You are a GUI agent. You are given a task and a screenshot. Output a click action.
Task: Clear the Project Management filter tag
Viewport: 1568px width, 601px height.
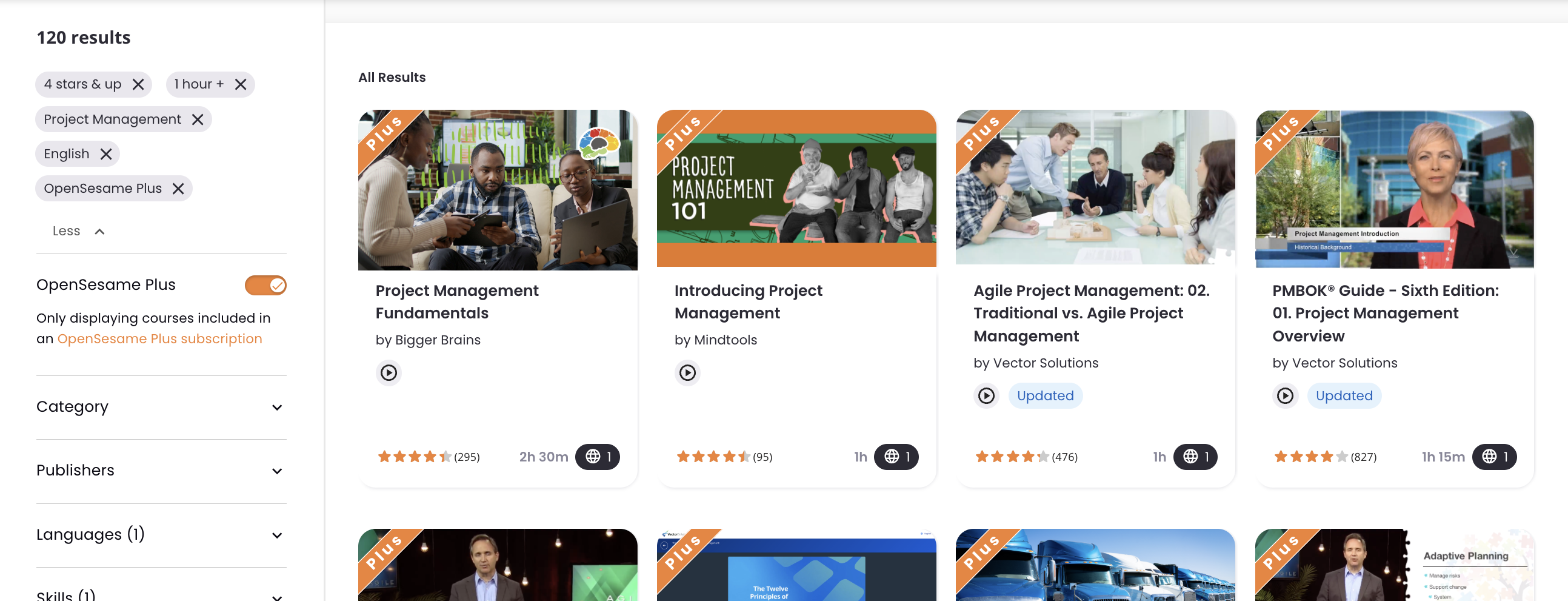197,119
